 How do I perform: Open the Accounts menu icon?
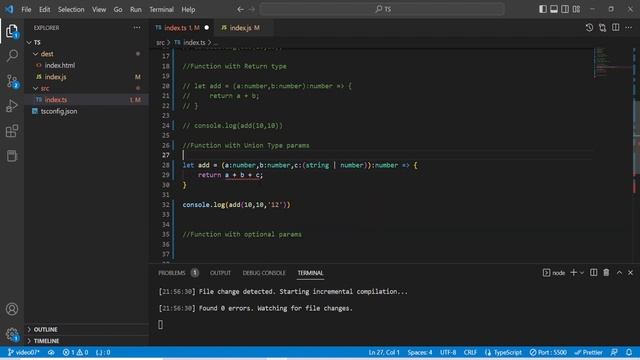coord(12,309)
